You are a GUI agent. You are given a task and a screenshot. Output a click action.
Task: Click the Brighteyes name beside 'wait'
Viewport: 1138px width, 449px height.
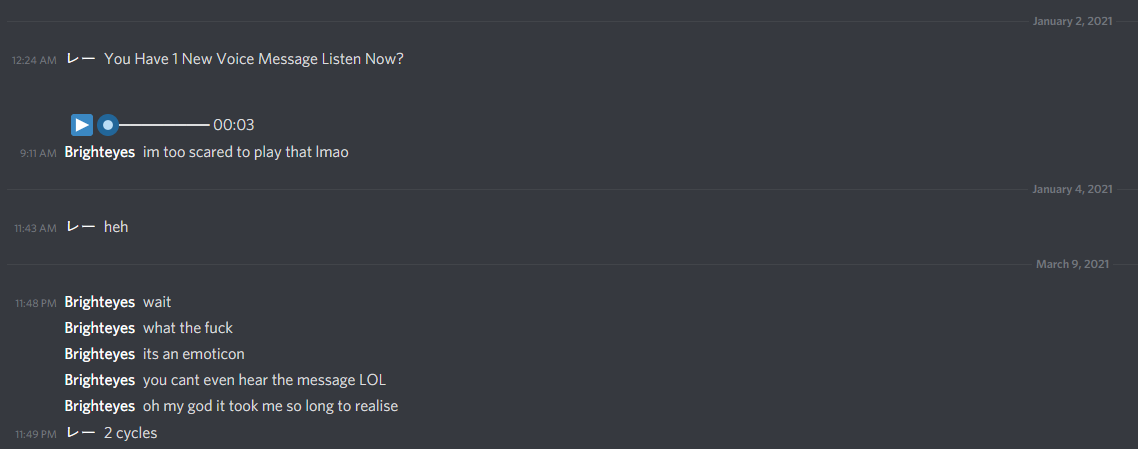pyautogui.click(x=99, y=302)
